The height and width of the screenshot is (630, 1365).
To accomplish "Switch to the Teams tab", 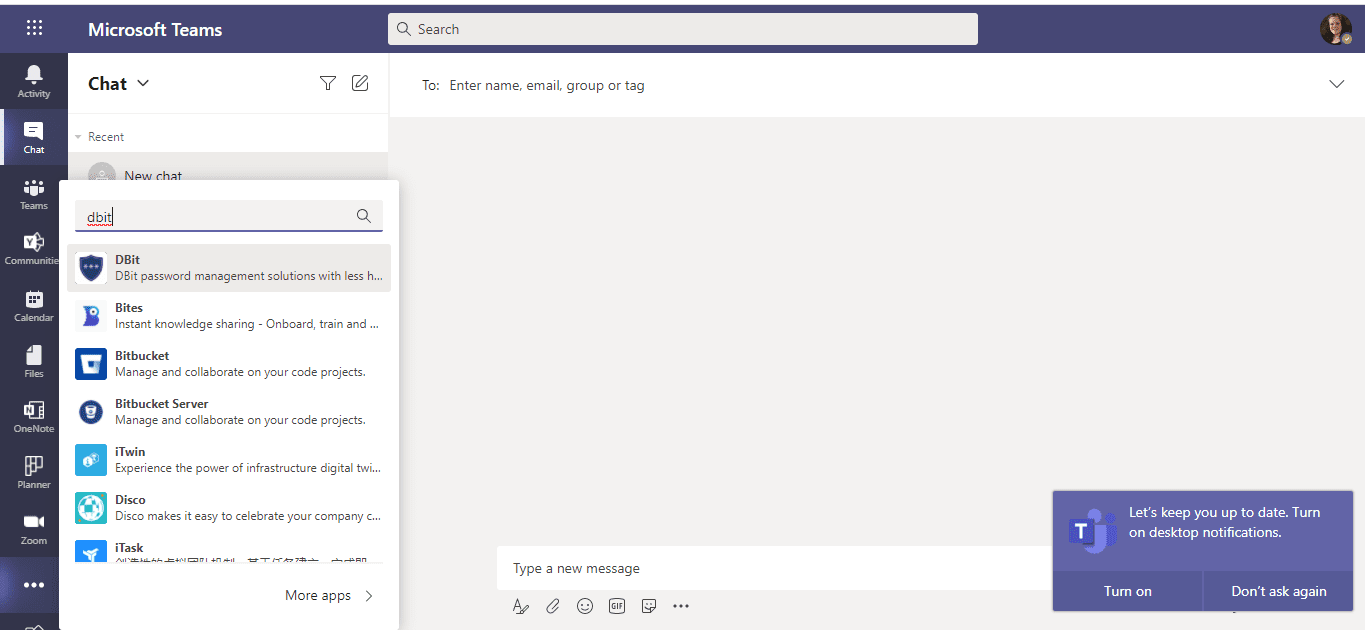I will [33, 193].
